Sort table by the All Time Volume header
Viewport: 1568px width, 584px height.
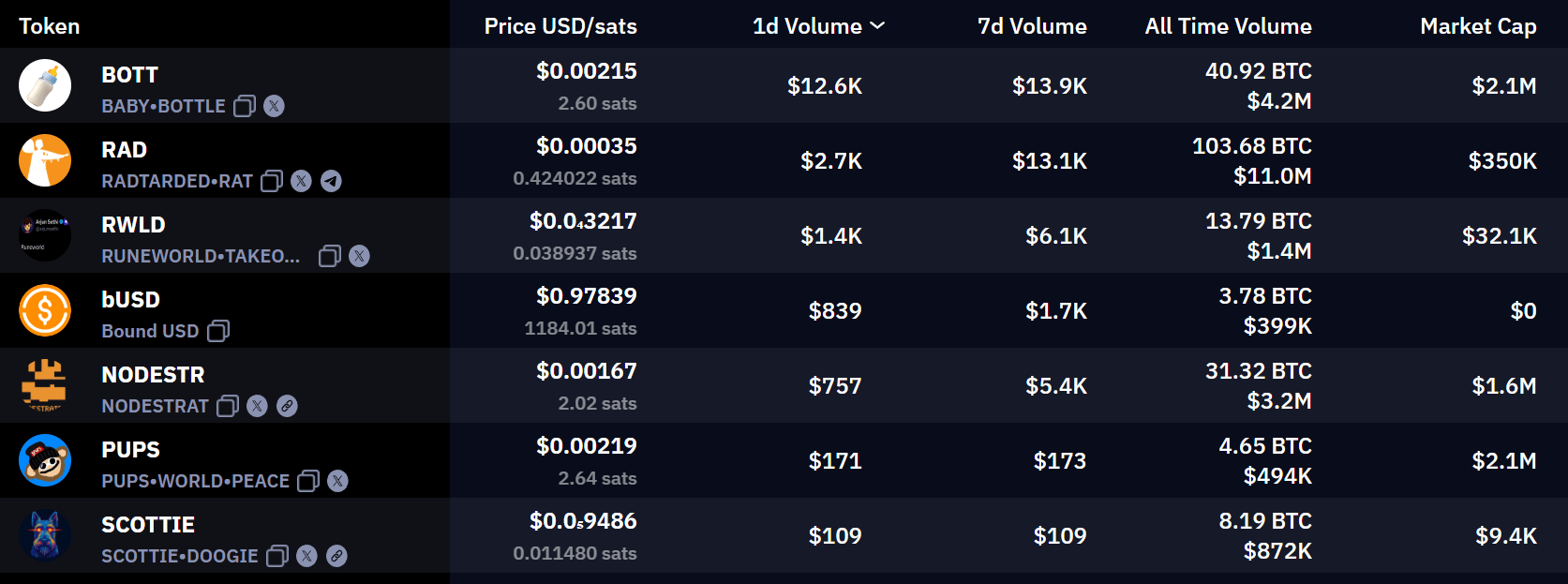(x=1228, y=26)
